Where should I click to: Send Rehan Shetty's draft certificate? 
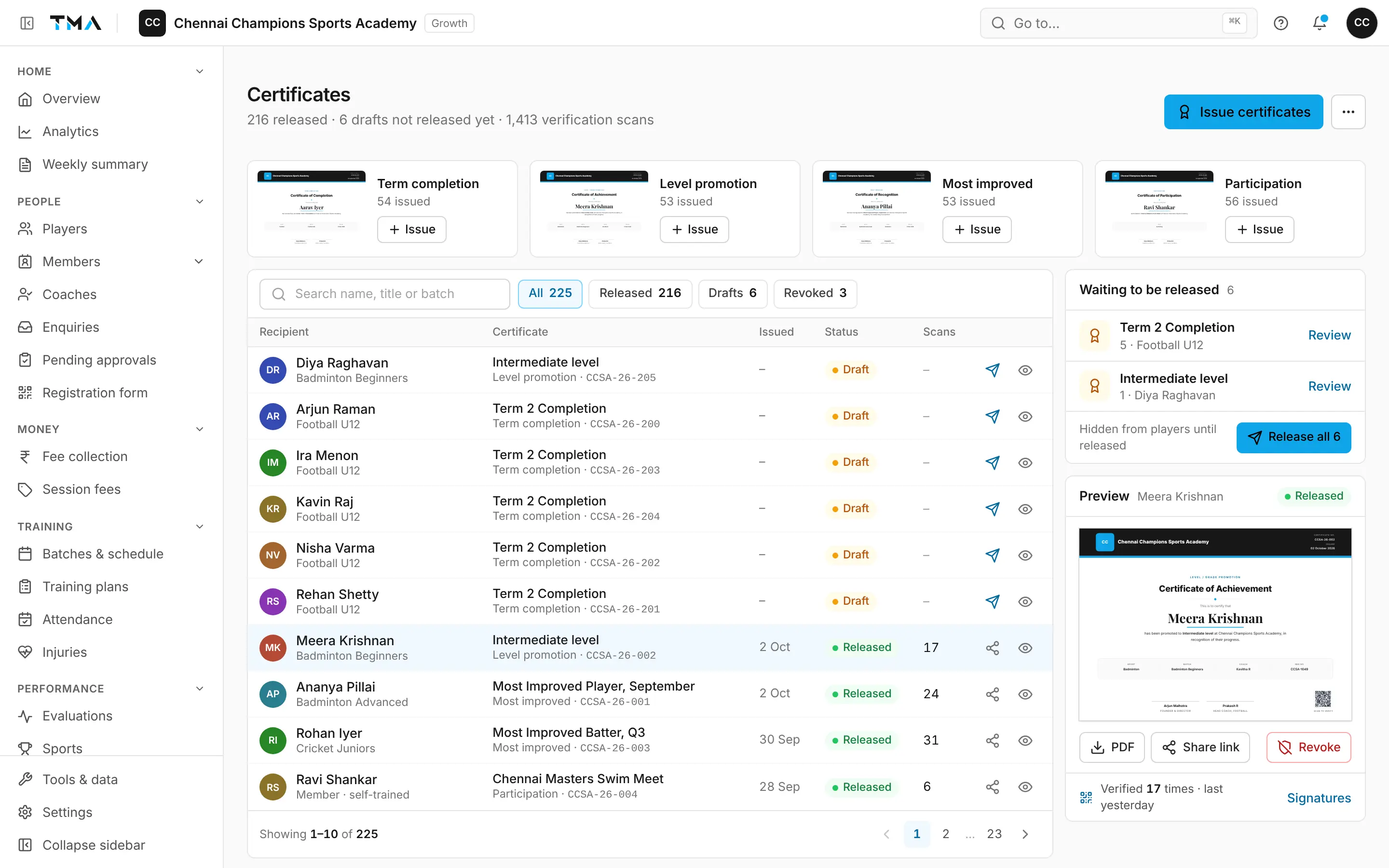(993, 601)
